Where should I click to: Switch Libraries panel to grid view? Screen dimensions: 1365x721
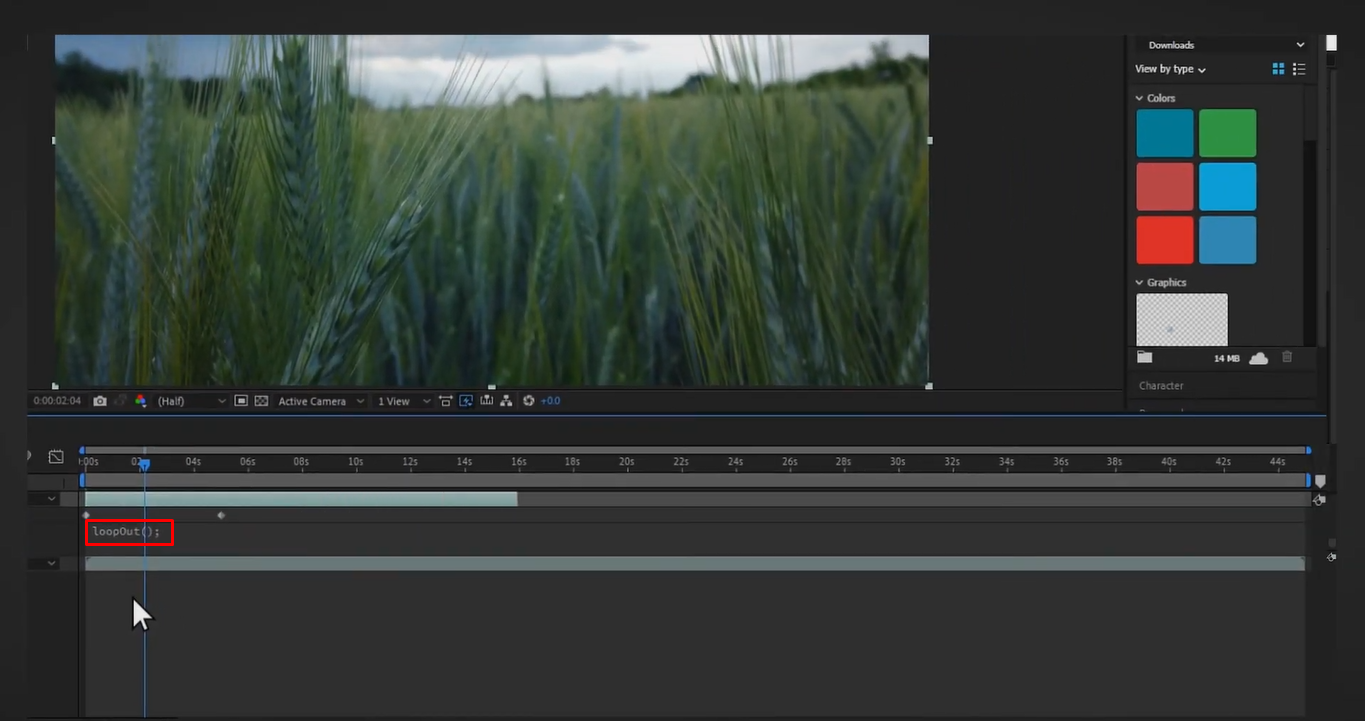[x=1277, y=69]
